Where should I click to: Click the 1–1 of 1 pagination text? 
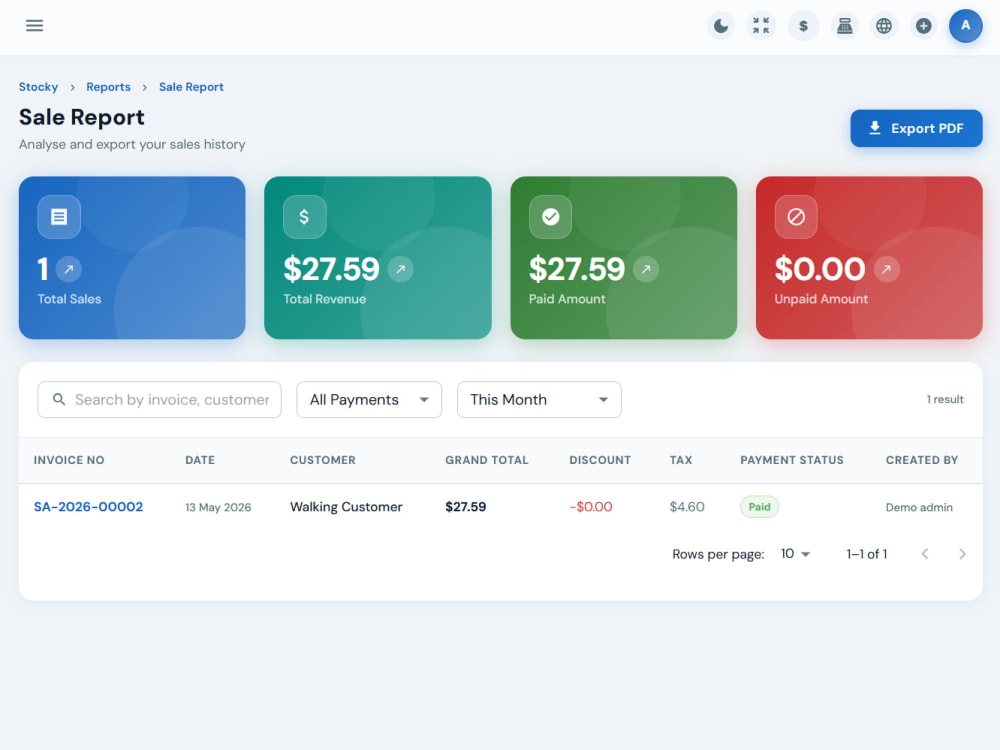tap(867, 554)
